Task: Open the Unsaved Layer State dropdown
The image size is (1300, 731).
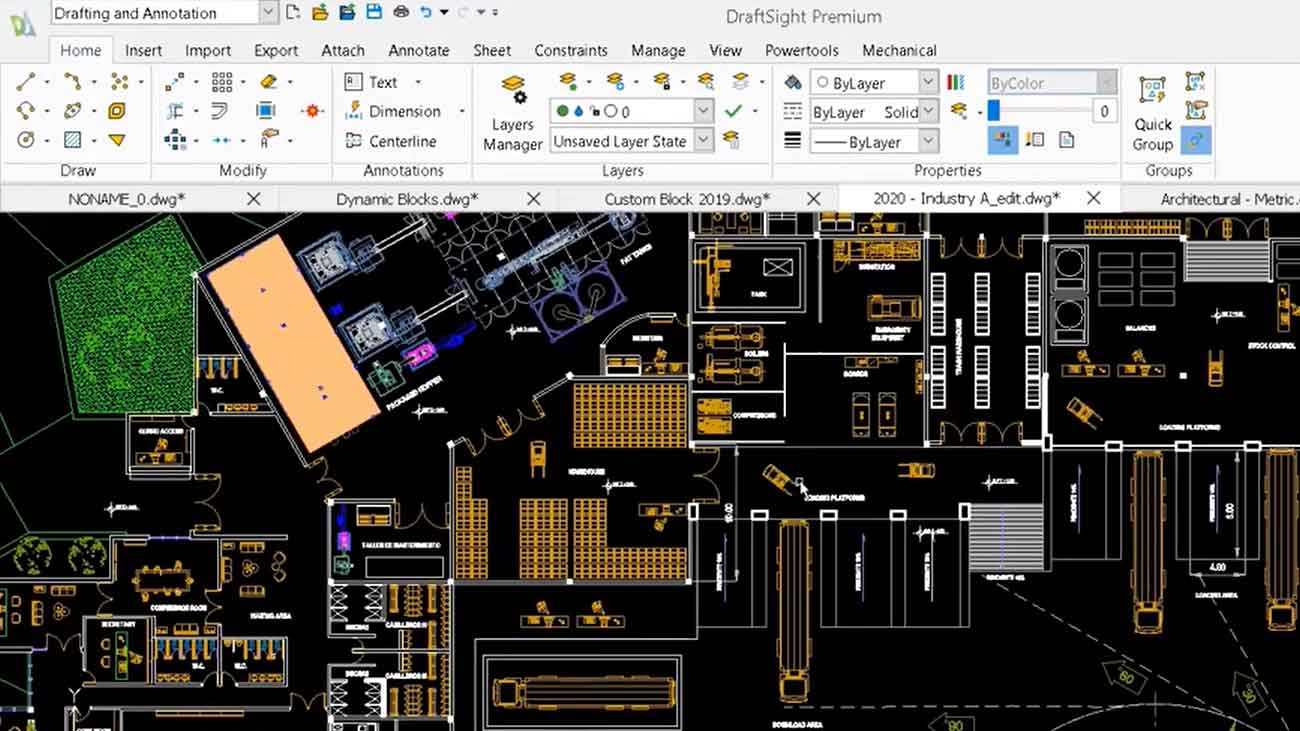Action: pyautogui.click(x=703, y=141)
